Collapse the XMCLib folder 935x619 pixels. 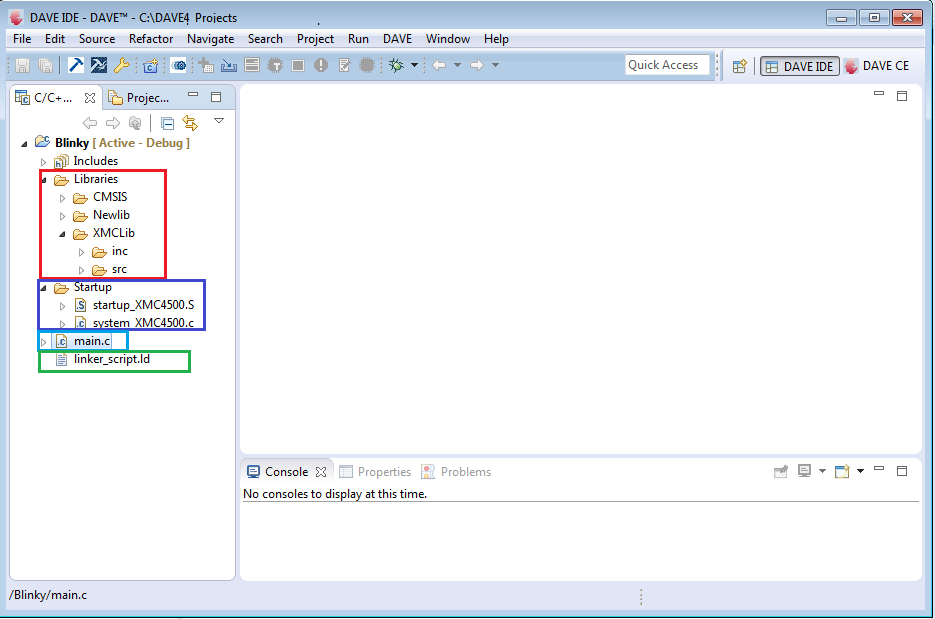pyautogui.click(x=63, y=234)
